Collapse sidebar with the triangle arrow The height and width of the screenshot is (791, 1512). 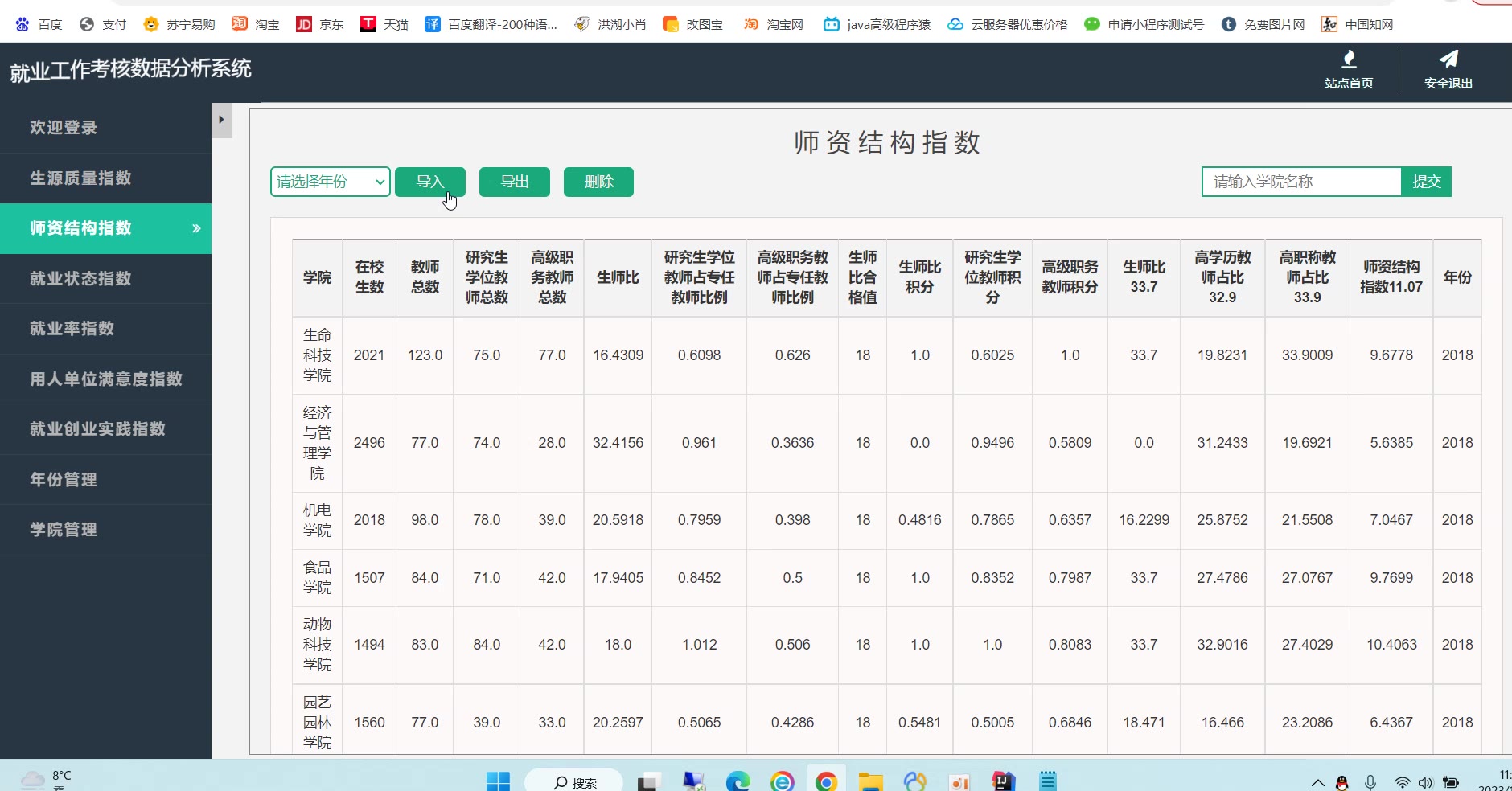[221, 120]
